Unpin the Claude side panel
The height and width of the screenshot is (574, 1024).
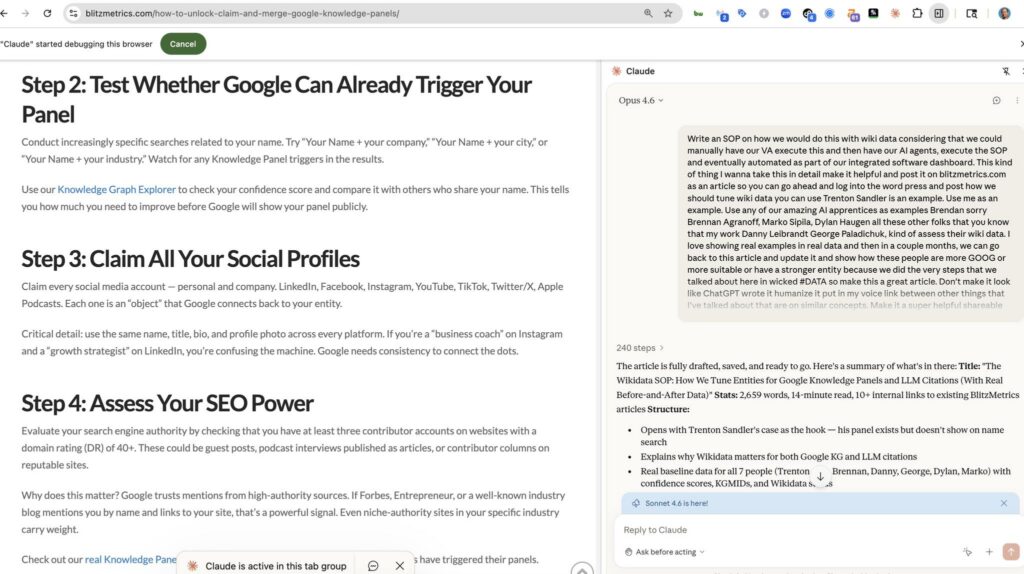click(1006, 72)
